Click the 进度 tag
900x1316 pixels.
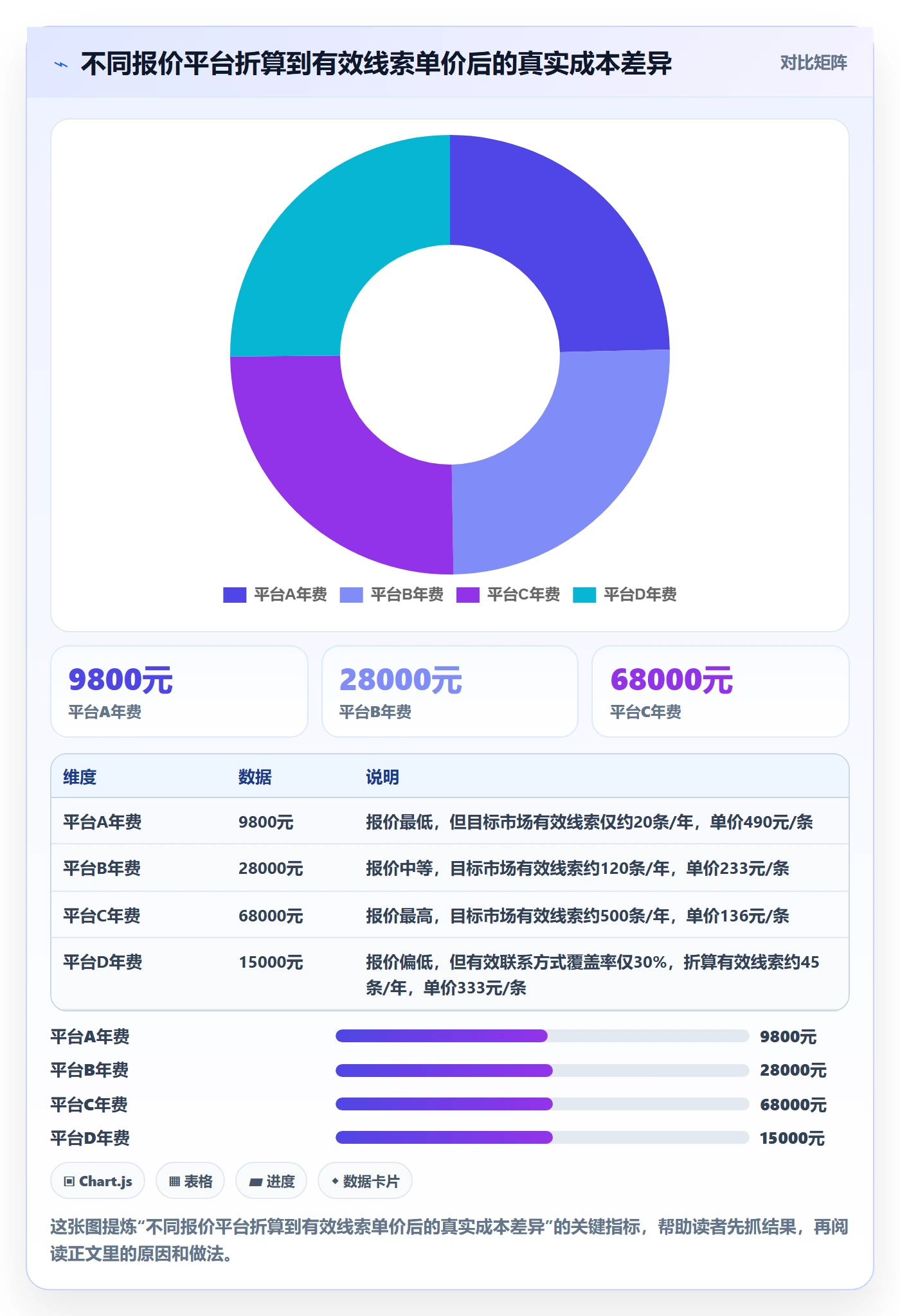[271, 1181]
